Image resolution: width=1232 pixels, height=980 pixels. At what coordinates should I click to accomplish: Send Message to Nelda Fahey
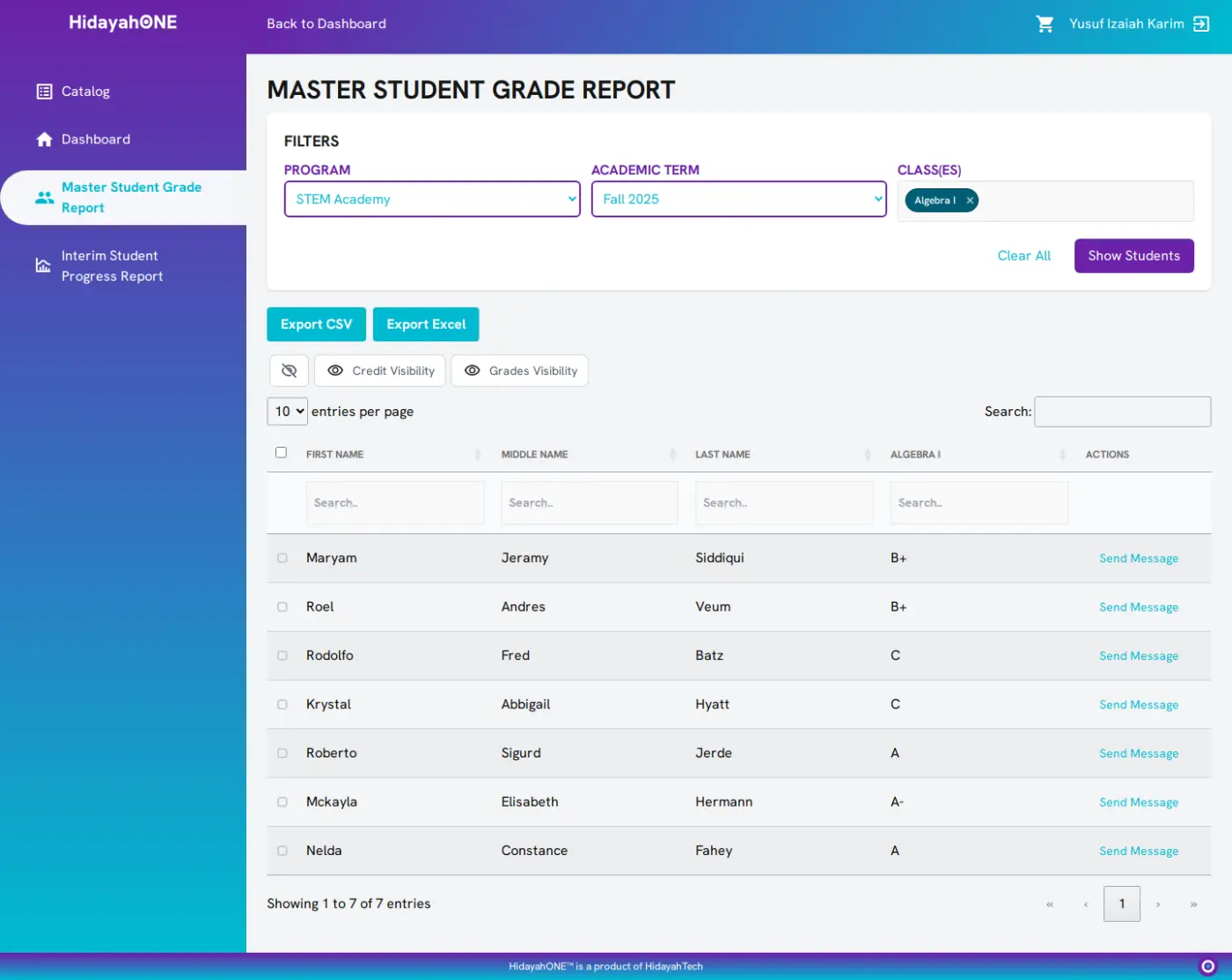point(1139,852)
